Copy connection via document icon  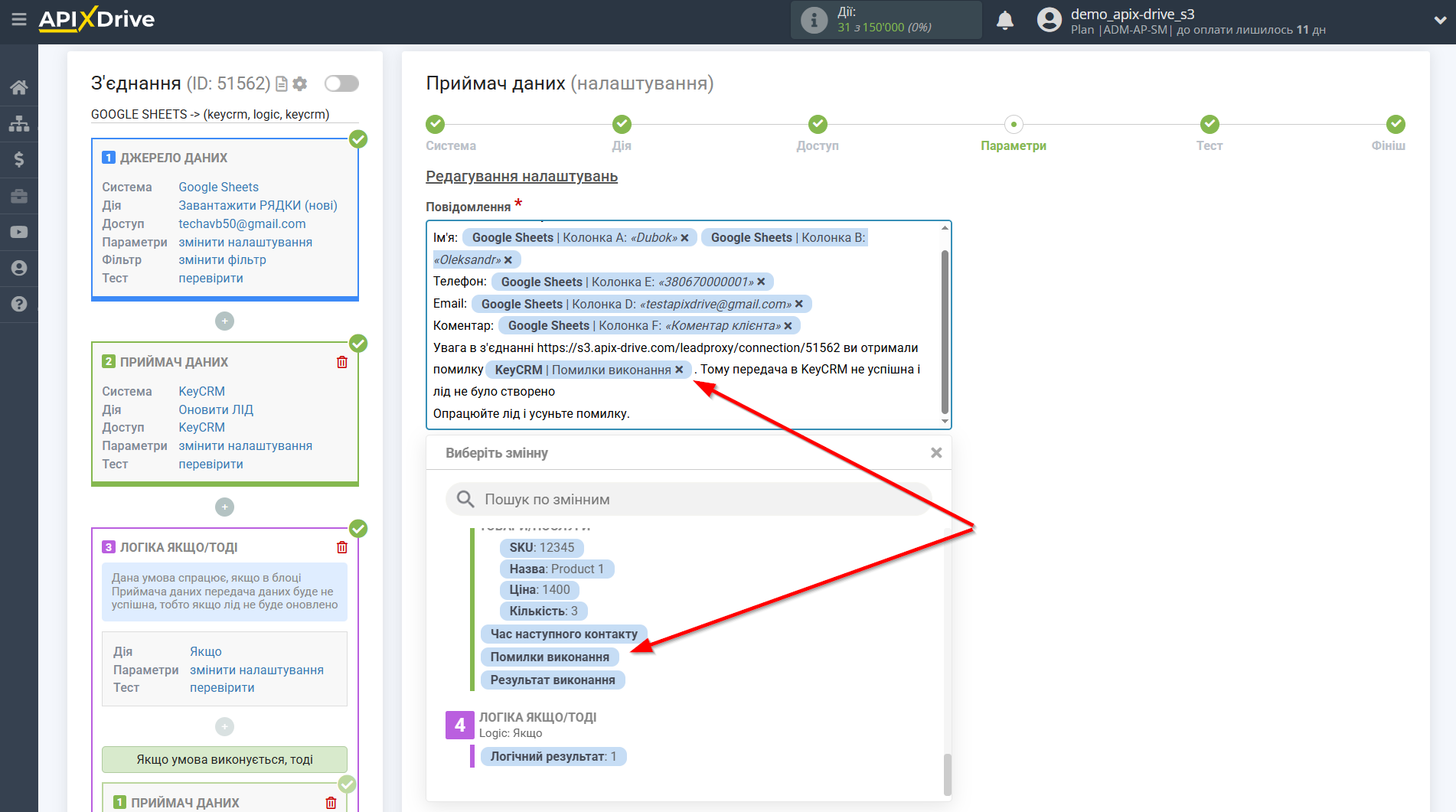coord(282,83)
